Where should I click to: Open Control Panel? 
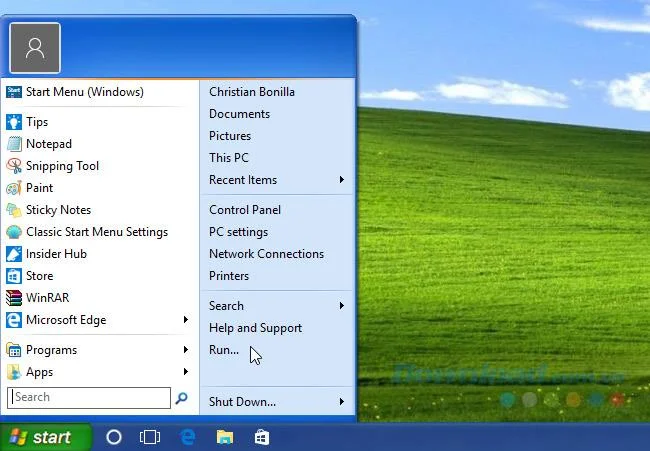(x=245, y=210)
